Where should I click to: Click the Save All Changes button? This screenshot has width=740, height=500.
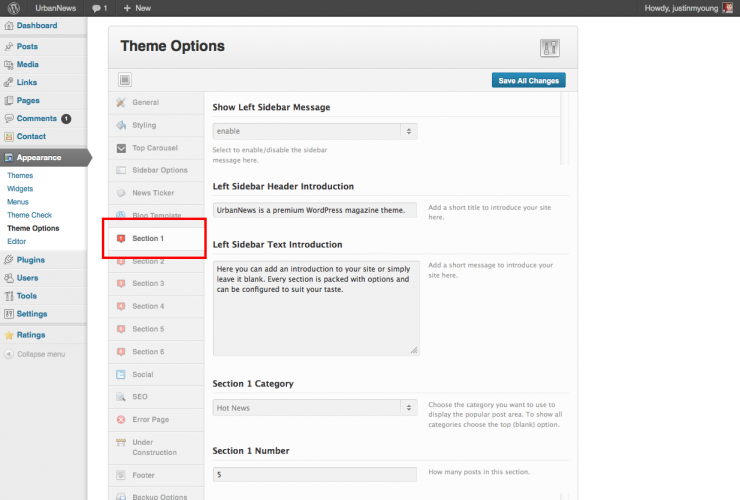coord(529,80)
